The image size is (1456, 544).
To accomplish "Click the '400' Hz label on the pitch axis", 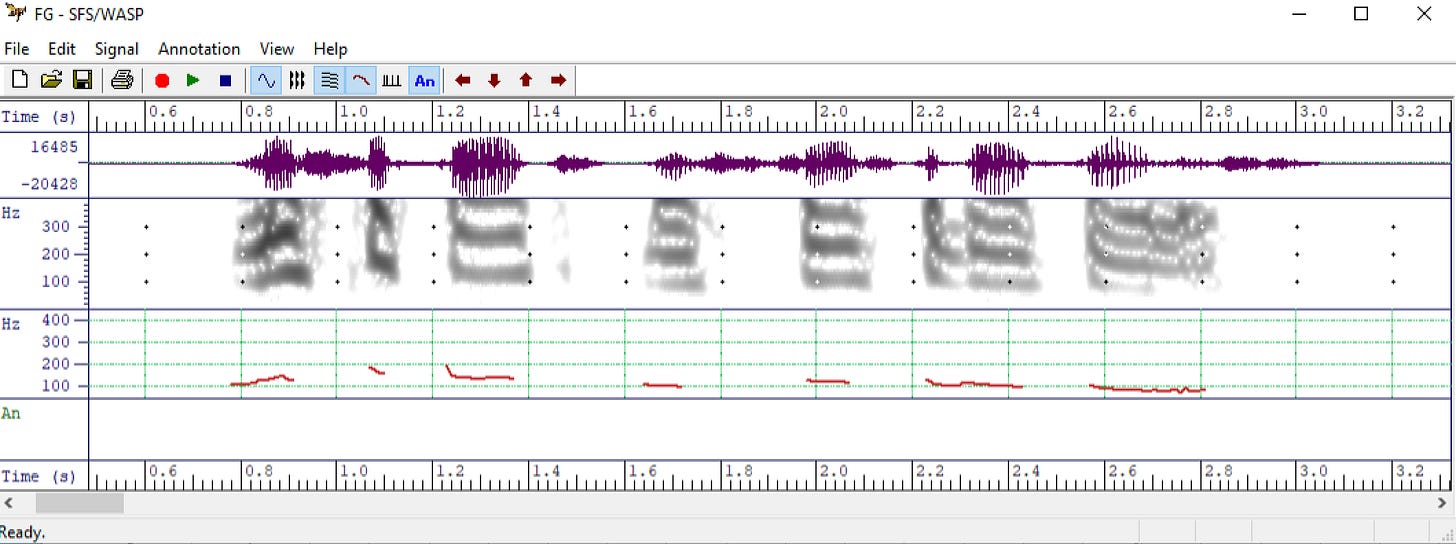I will [56, 321].
